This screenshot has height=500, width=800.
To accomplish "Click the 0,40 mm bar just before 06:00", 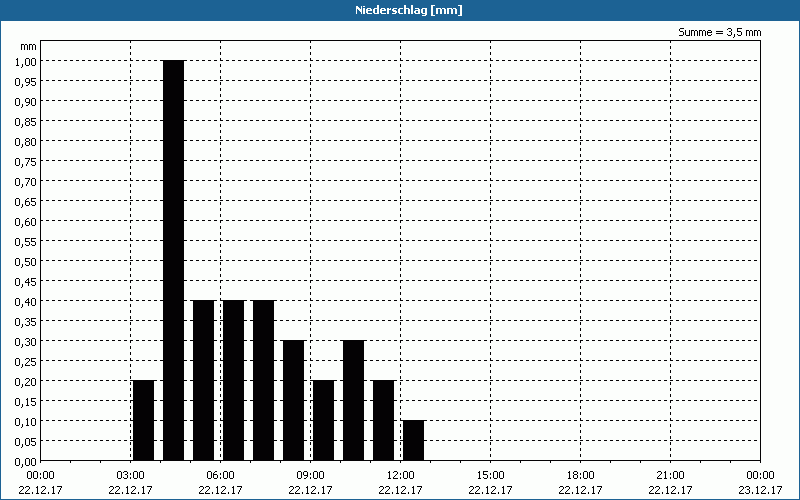I will point(204,381).
